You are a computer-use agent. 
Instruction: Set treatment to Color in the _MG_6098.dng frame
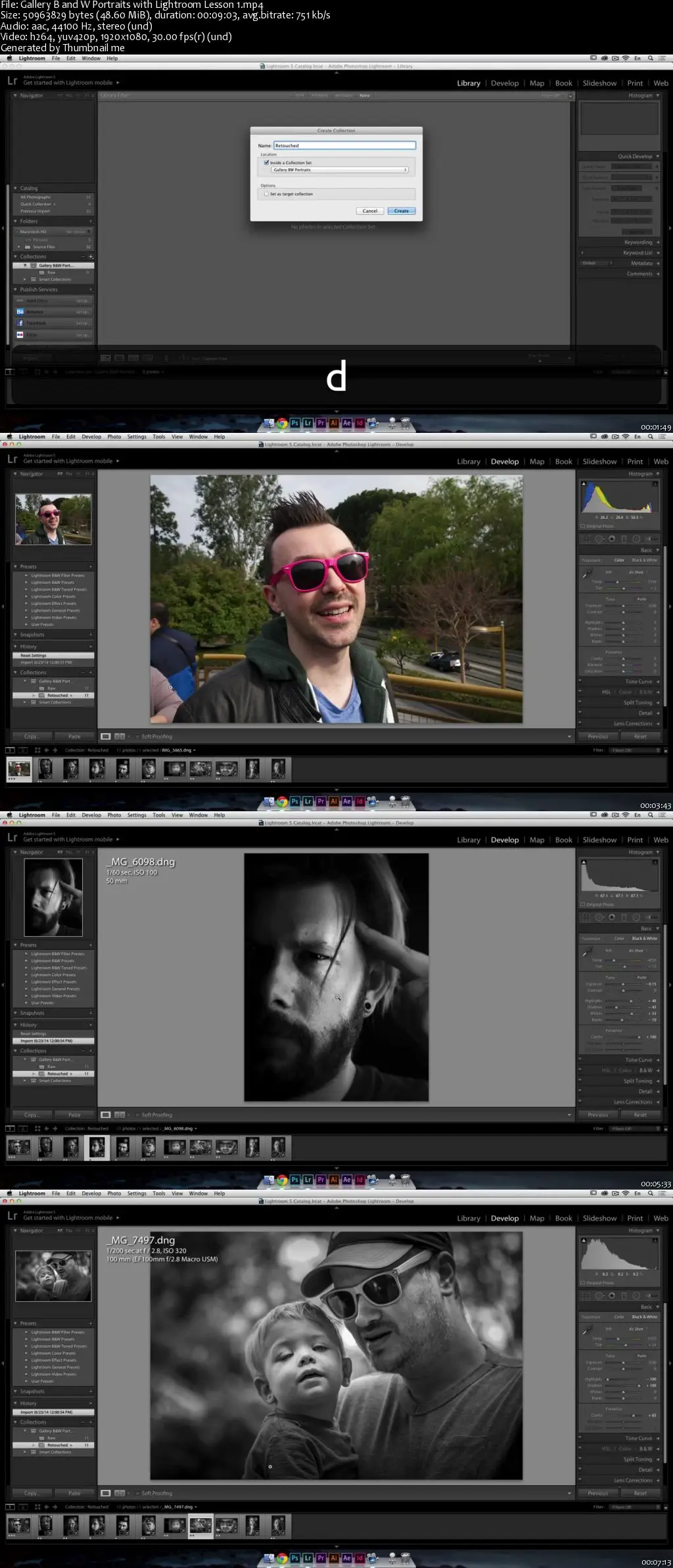click(619, 939)
